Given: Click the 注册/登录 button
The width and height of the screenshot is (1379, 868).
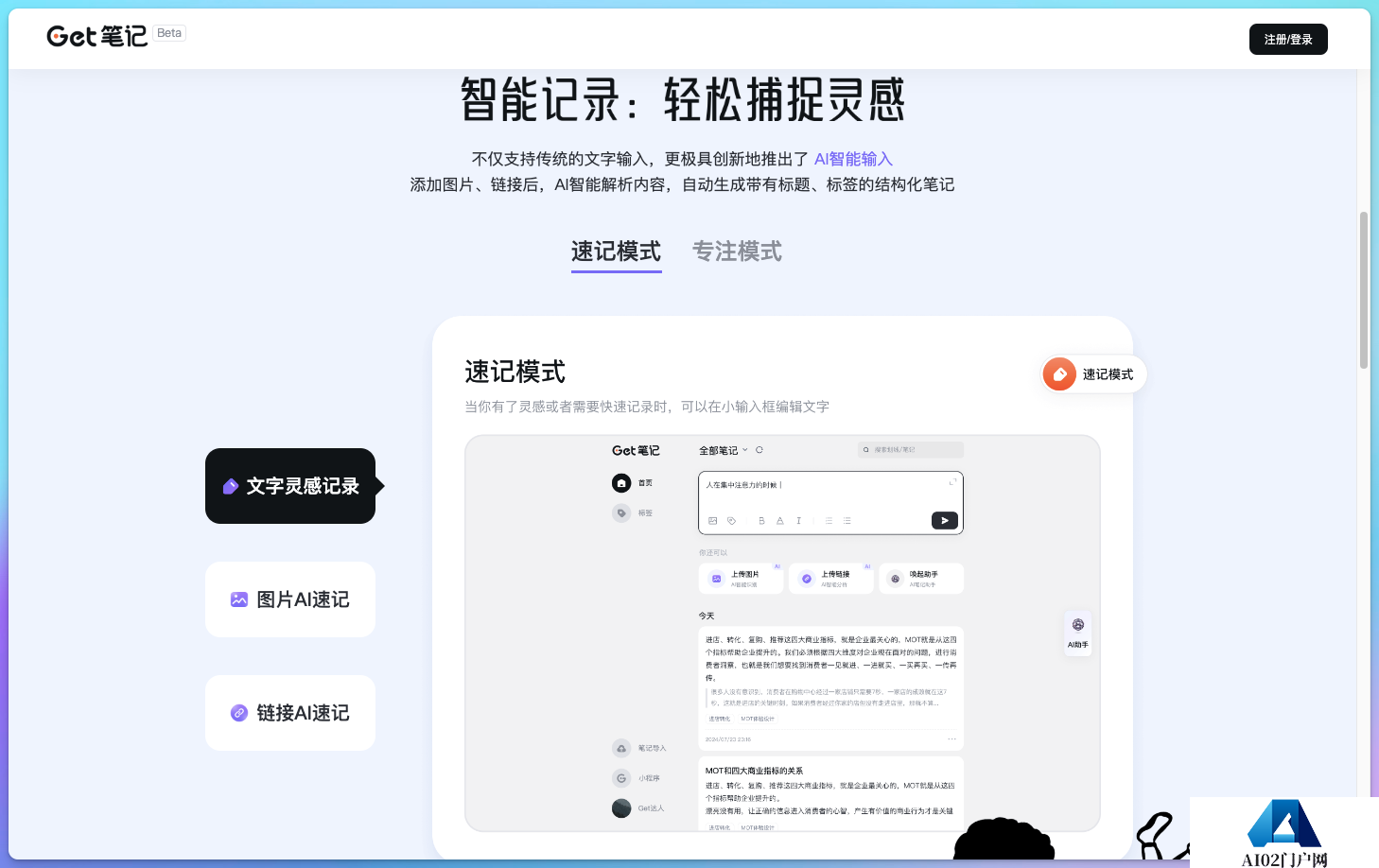Looking at the screenshot, I should 1288,39.
